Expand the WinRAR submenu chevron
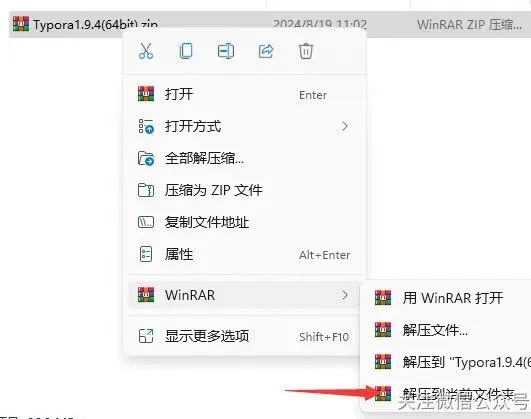This screenshot has width=531, height=419. (x=345, y=295)
